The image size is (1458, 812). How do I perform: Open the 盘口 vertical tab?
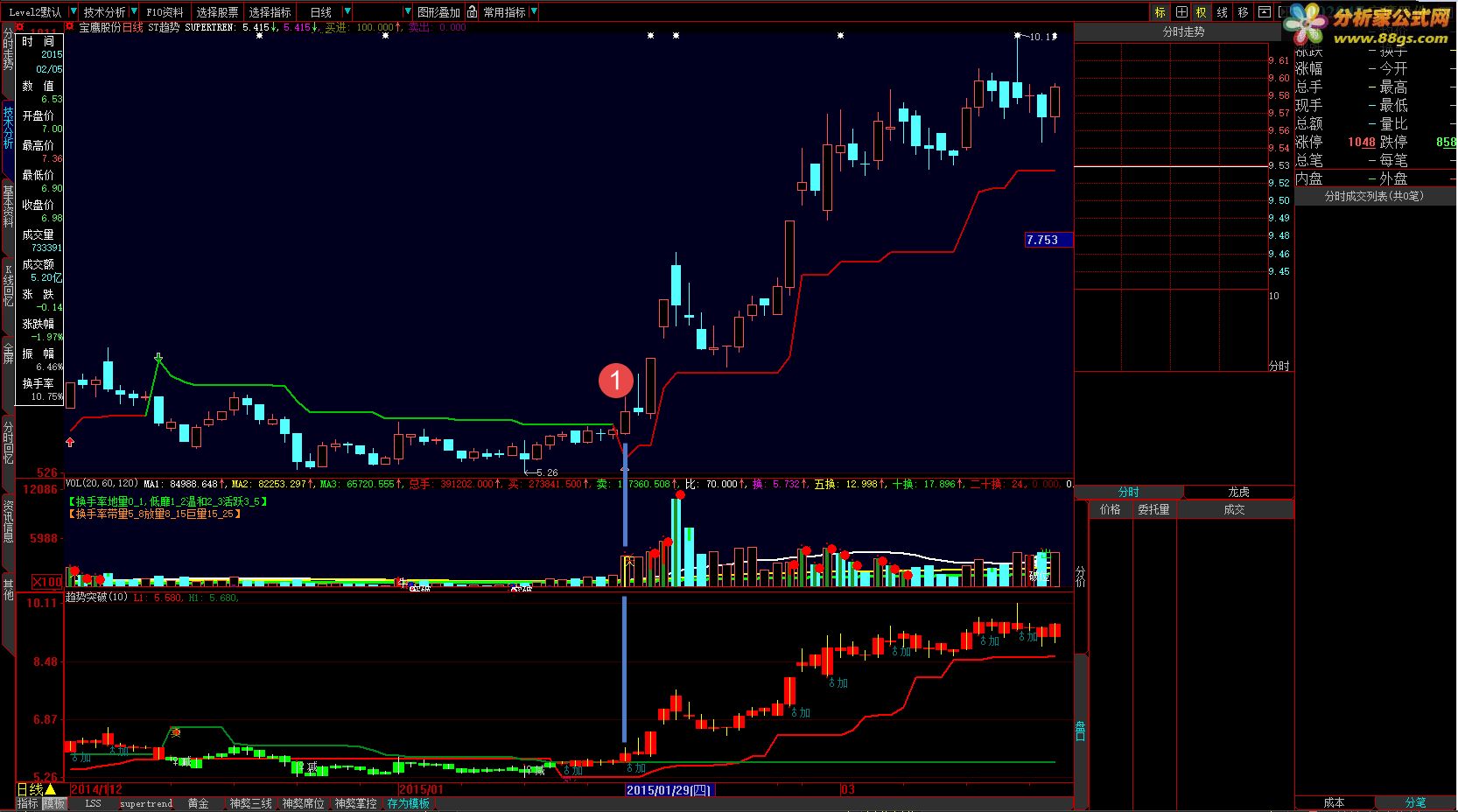tap(1081, 731)
